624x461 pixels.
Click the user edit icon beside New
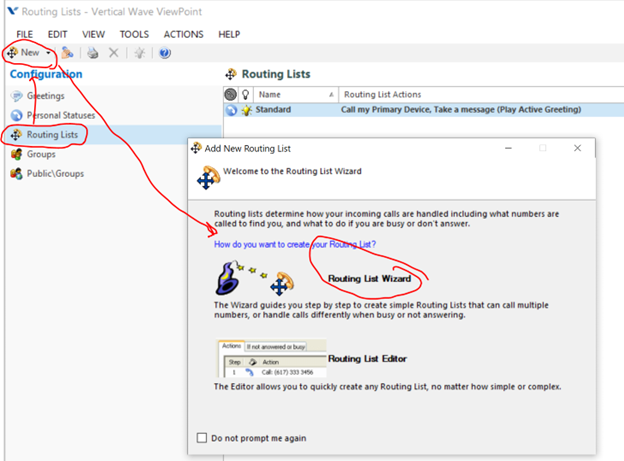(x=67, y=52)
